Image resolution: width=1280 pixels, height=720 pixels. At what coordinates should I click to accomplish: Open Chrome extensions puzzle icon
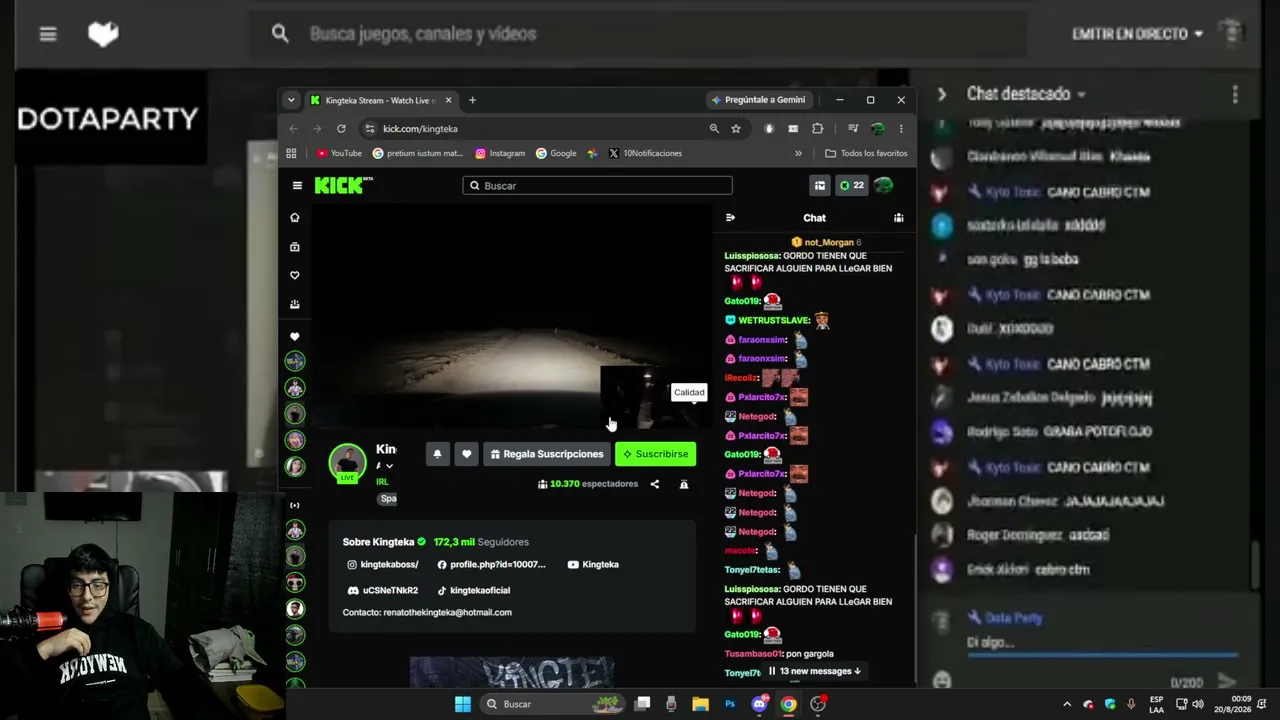tap(817, 128)
